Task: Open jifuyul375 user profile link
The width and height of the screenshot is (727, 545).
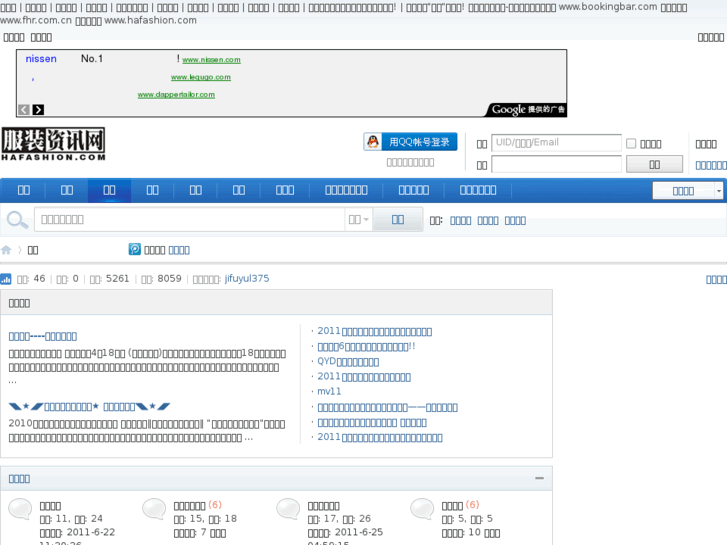Action: coord(247,278)
